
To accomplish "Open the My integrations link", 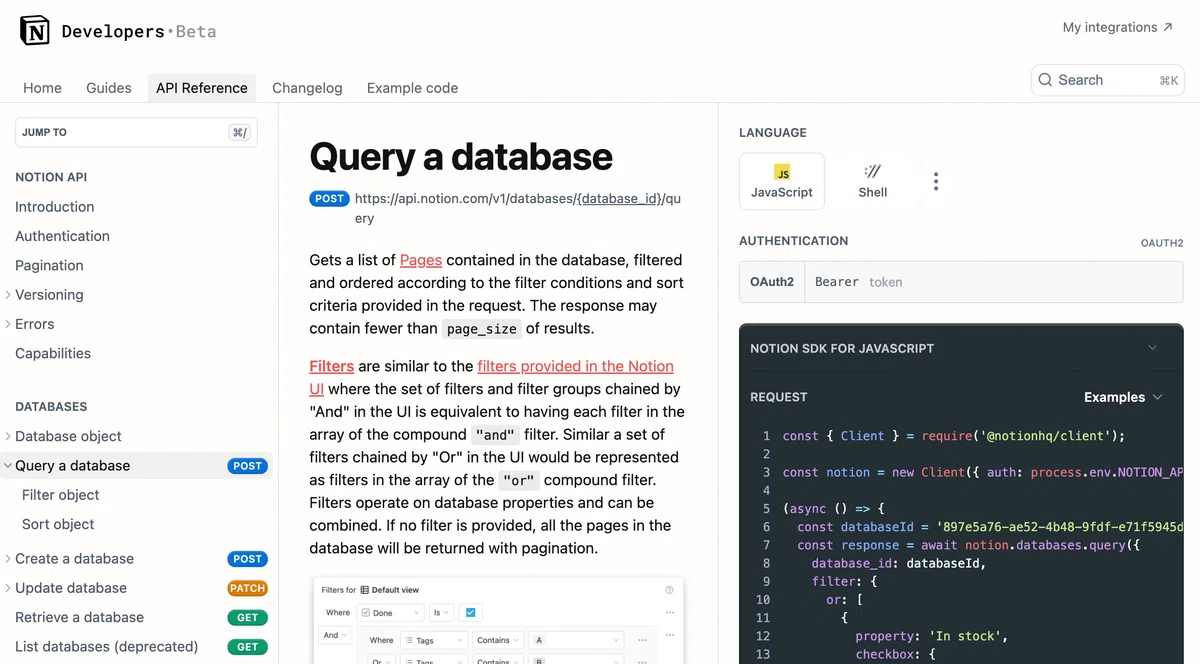I will tap(1118, 27).
